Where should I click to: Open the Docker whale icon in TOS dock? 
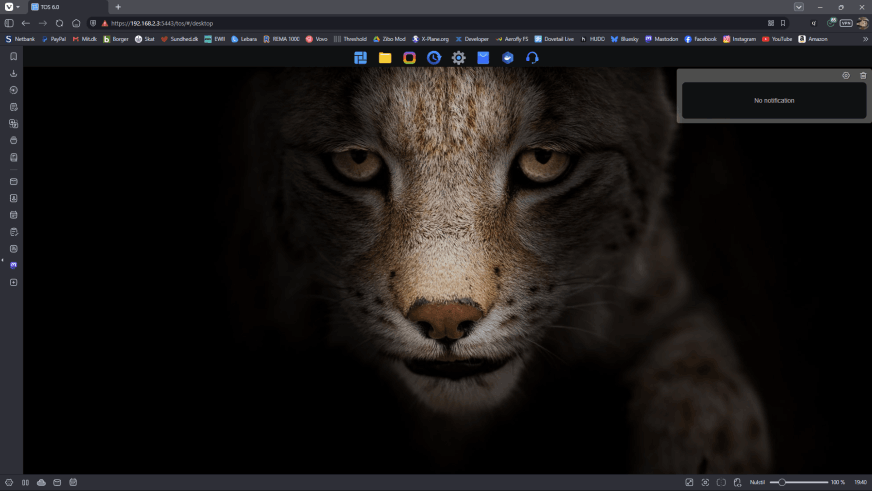pyautogui.click(x=508, y=58)
